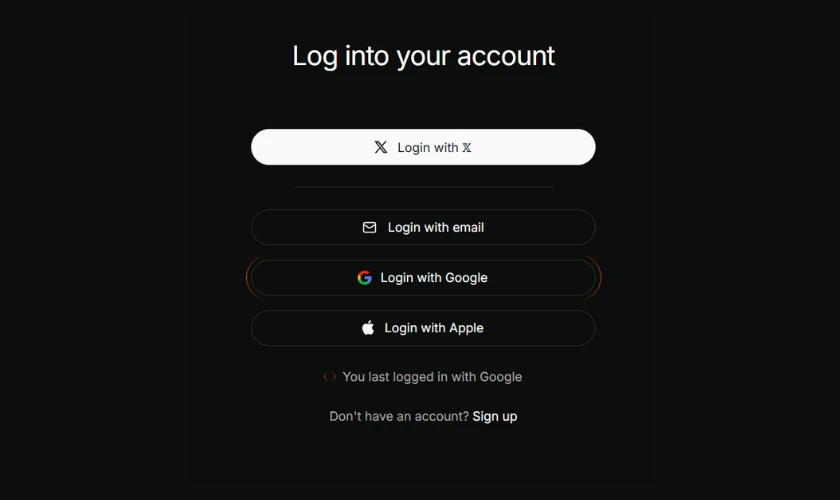Screen dimensions: 840x500
Task: Click the orange highlight arc right of Google button
Action: [598, 278]
